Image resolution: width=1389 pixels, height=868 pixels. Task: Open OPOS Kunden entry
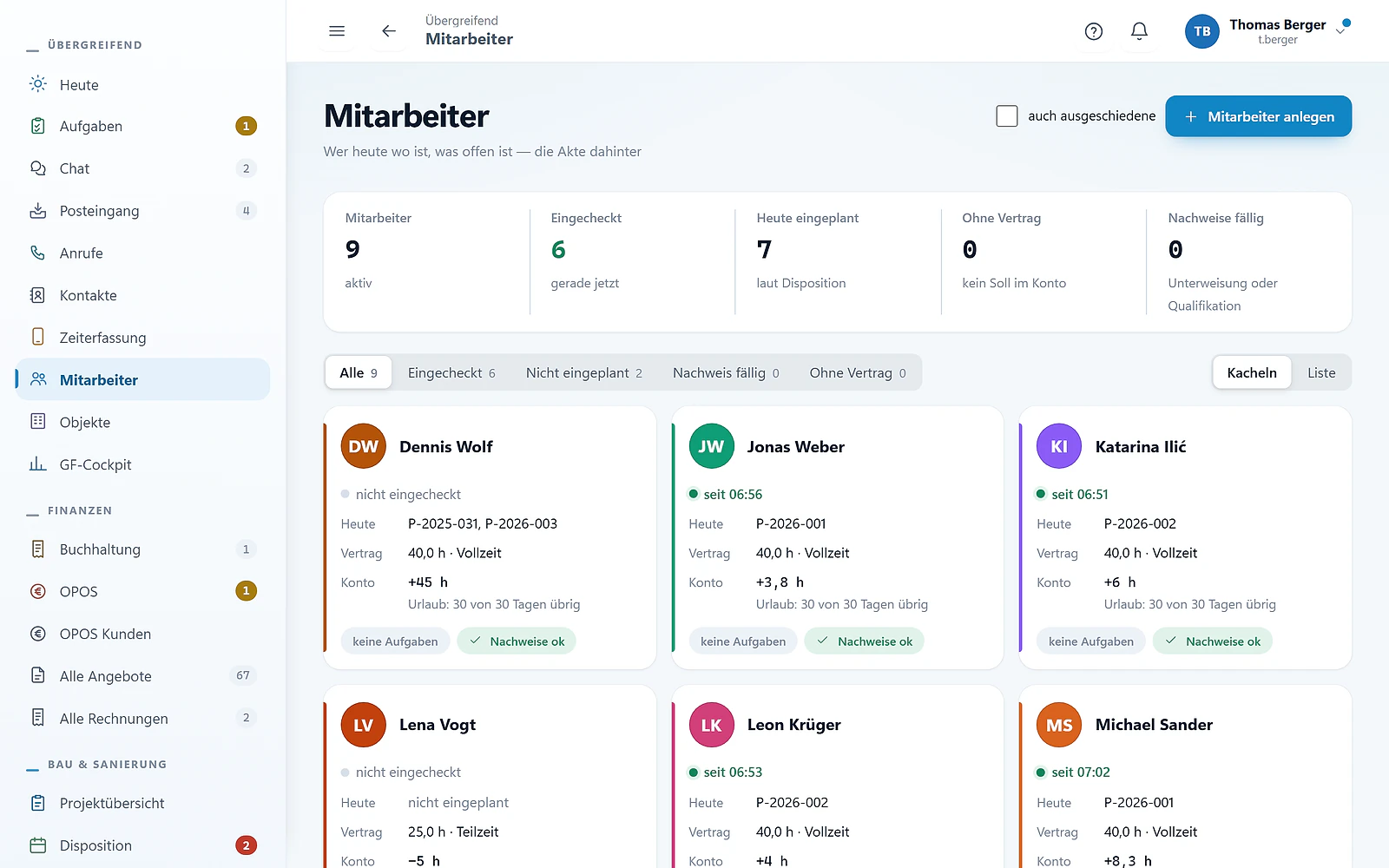click(143, 634)
